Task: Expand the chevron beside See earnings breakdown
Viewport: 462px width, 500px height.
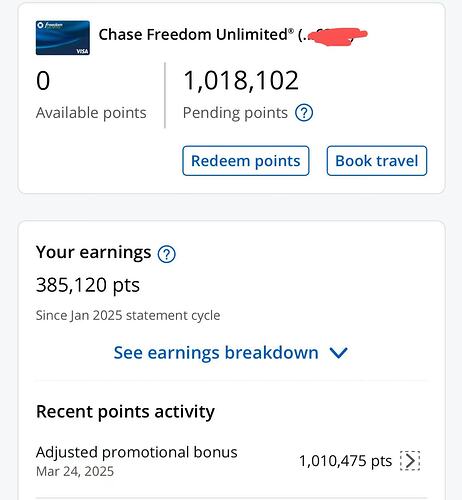Action: point(339,353)
